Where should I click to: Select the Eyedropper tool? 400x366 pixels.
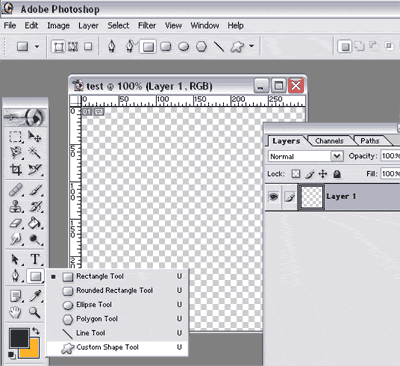coord(35,296)
